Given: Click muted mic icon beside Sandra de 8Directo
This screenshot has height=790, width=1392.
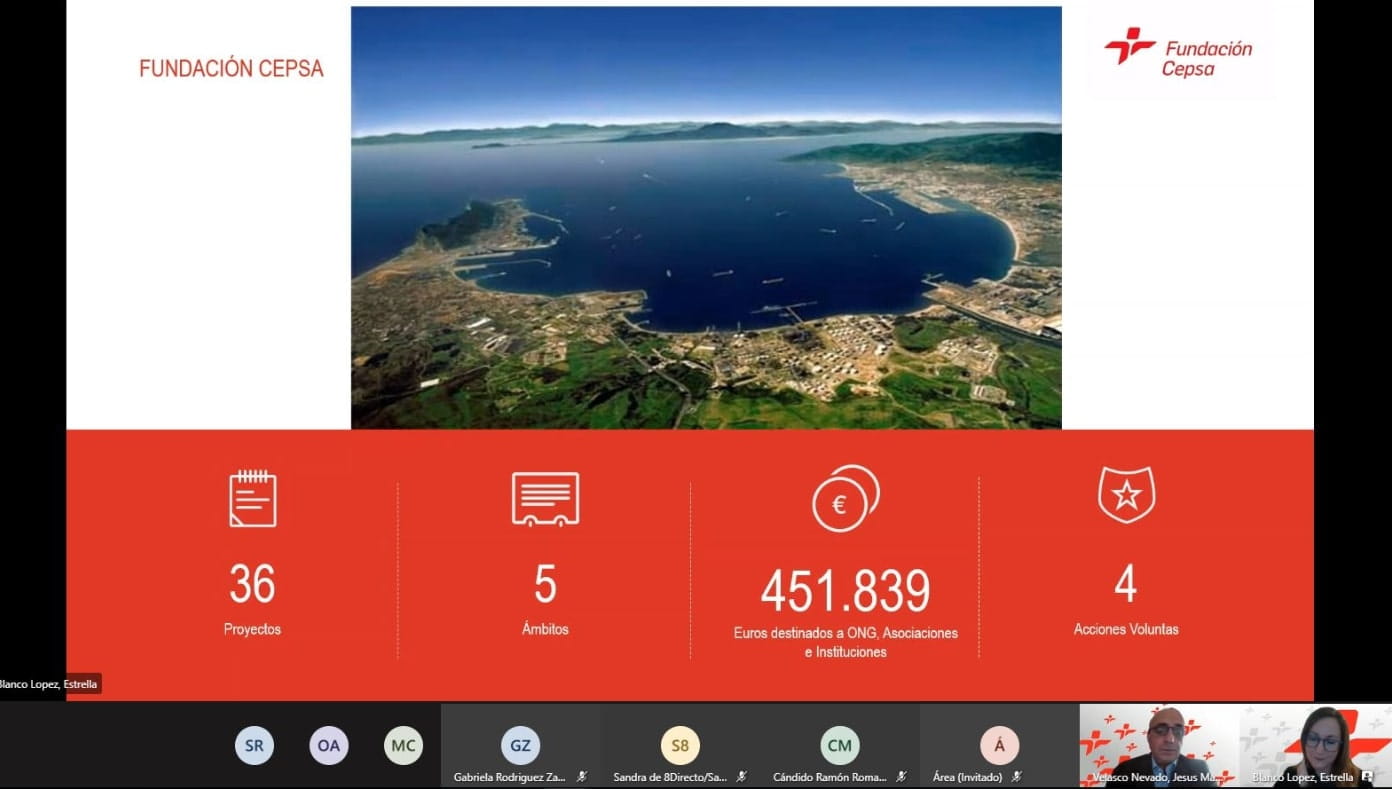Looking at the screenshot, I should click(742, 777).
